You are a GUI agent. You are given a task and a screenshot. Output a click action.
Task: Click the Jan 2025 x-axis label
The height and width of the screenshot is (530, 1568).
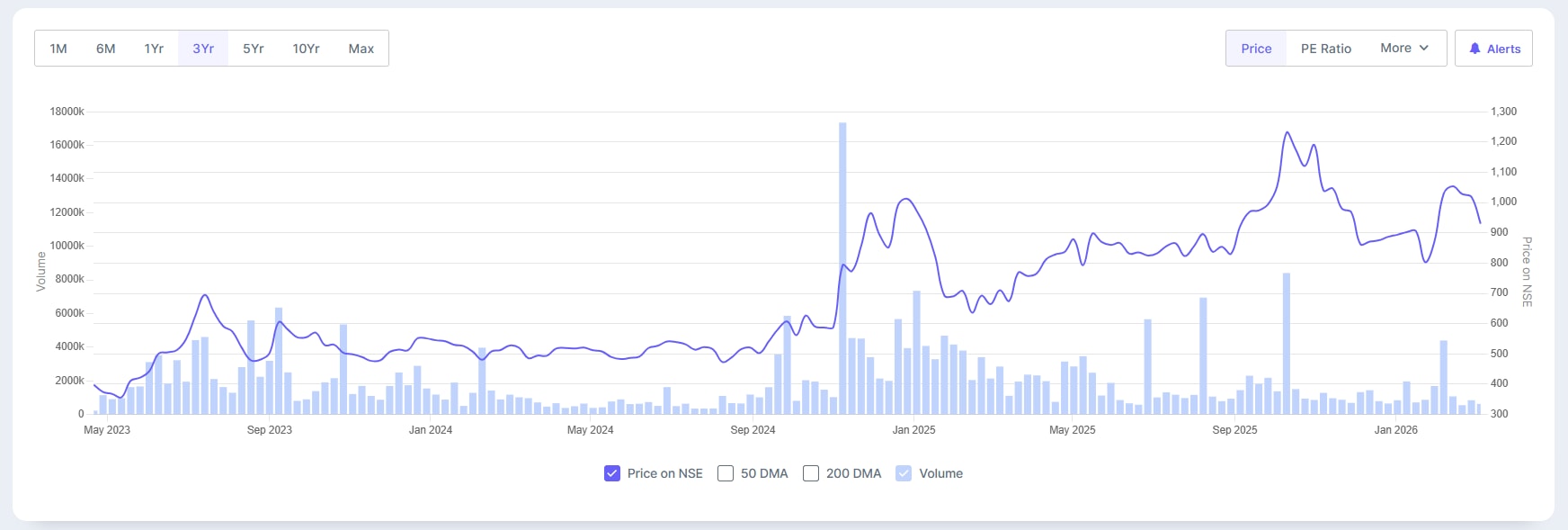[913, 430]
